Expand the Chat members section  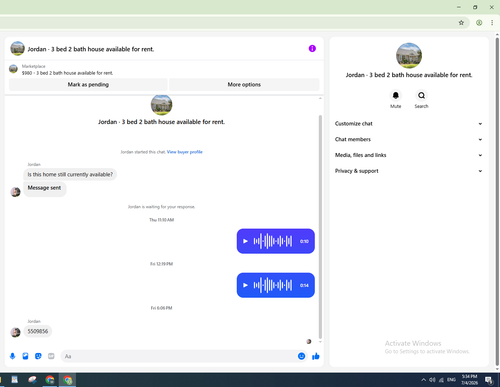pos(409,139)
